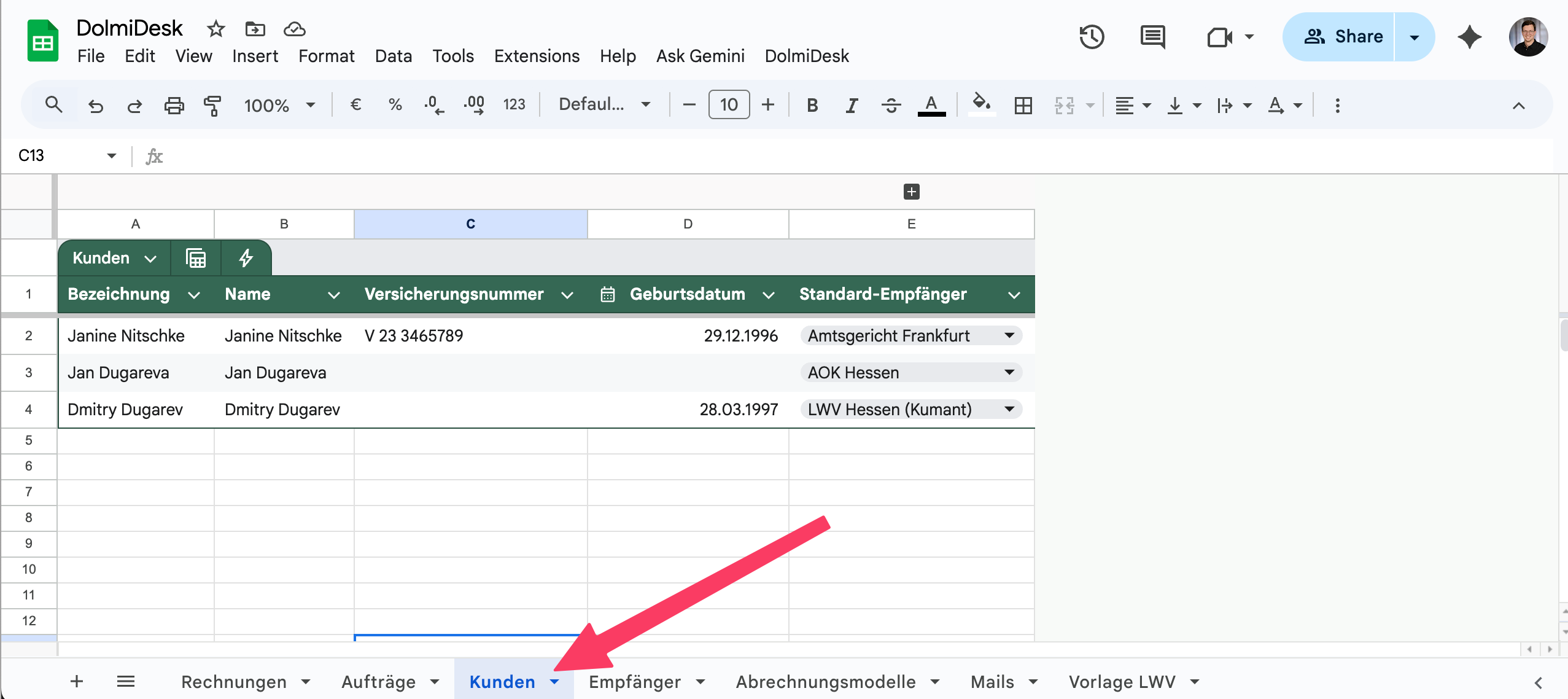
Task: Open the zoom 100% dropdown
Action: pyautogui.click(x=279, y=105)
